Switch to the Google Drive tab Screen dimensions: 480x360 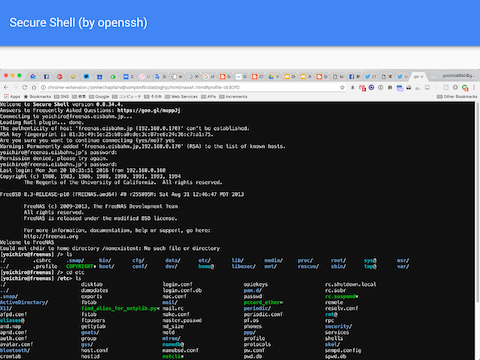click(x=273, y=77)
